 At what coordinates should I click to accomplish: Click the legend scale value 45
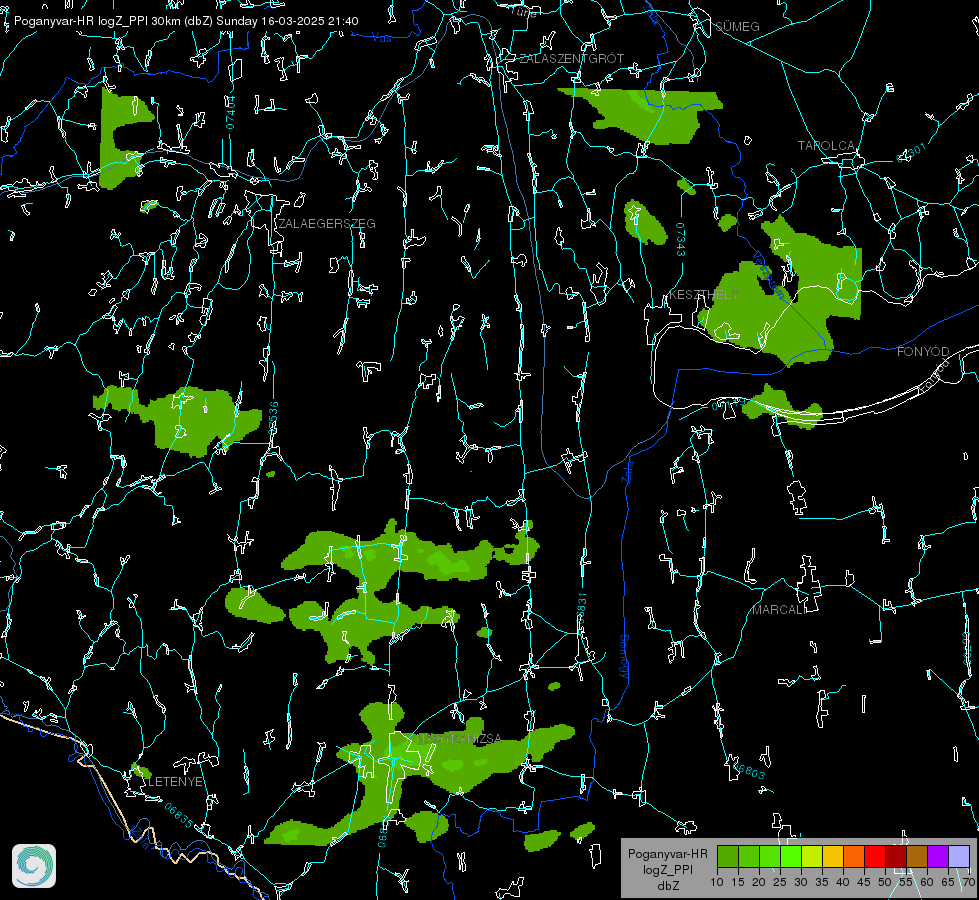click(863, 882)
